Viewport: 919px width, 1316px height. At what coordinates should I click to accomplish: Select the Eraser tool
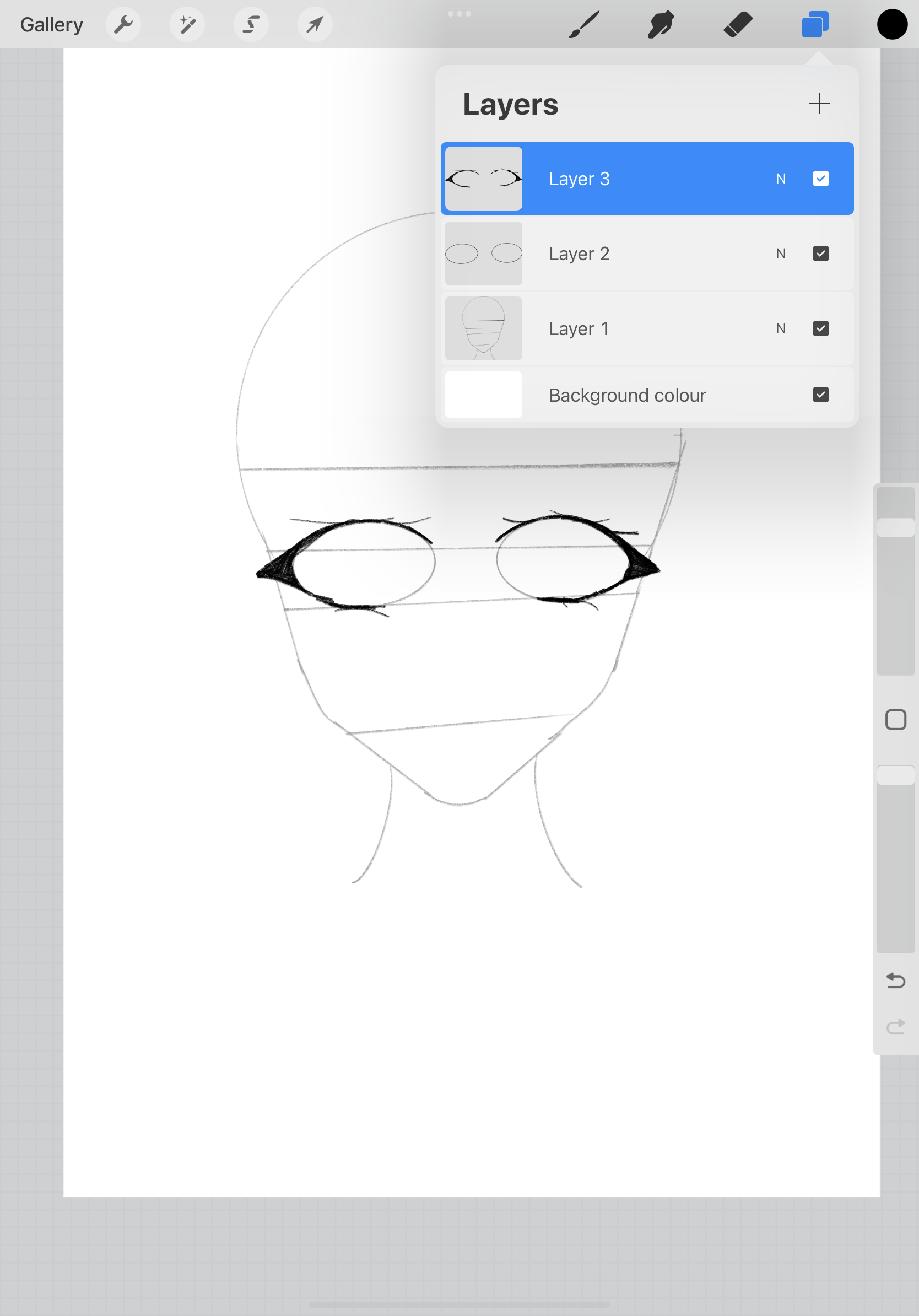click(738, 24)
